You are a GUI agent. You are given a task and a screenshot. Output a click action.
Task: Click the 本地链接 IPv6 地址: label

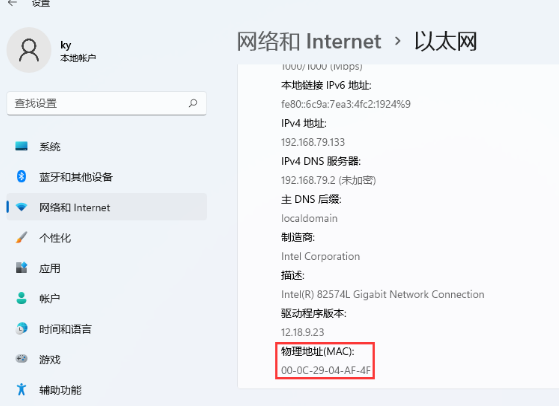tap(326, 85)
